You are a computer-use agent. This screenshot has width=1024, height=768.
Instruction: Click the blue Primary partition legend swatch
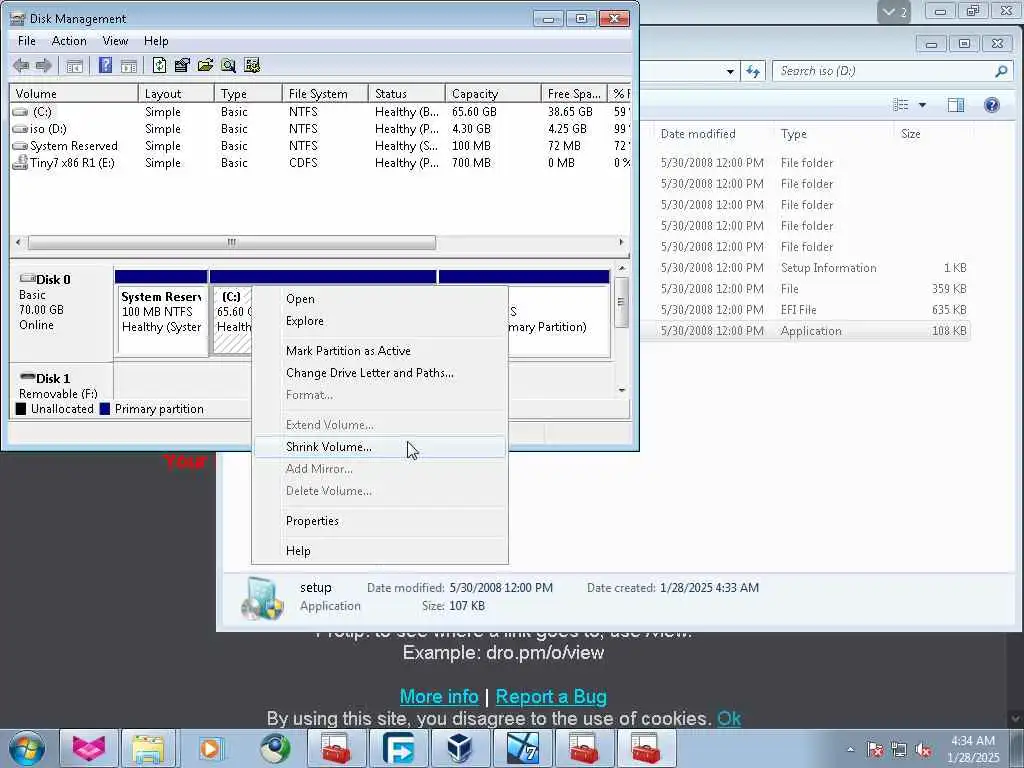pyautogui.click(x=104, y=409)
